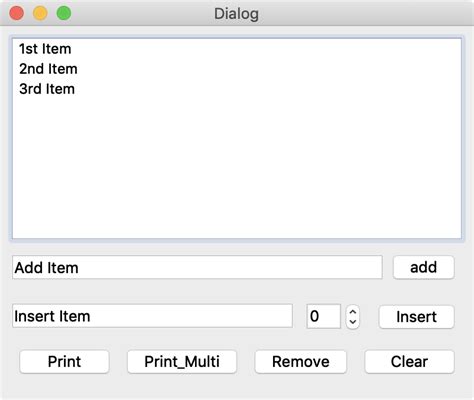
Task: Click the Print_Multi button
Action: pyautogui.click(x=182, y=362)
